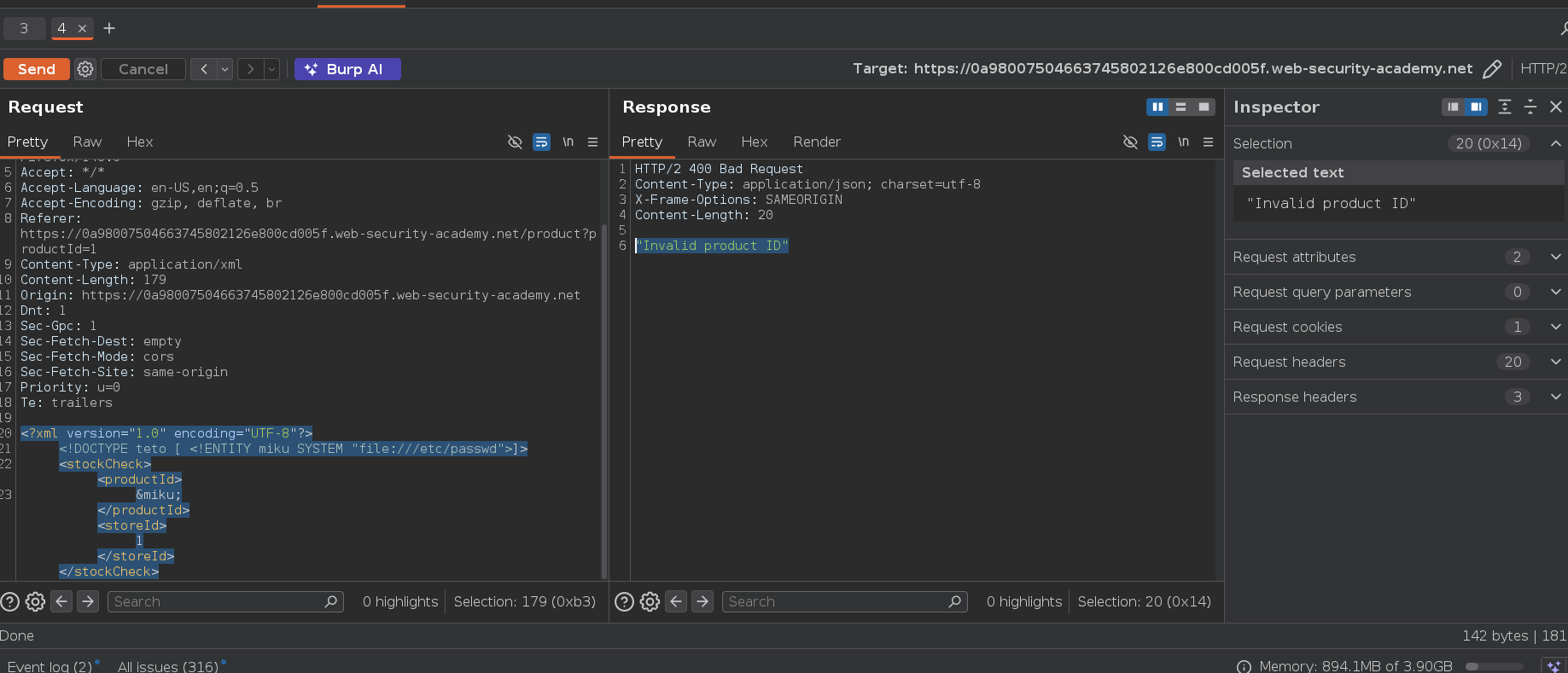Select the Response Hex tab
Image resolution: width=1568 pixels, height=673 pixels.
(755, 142)
